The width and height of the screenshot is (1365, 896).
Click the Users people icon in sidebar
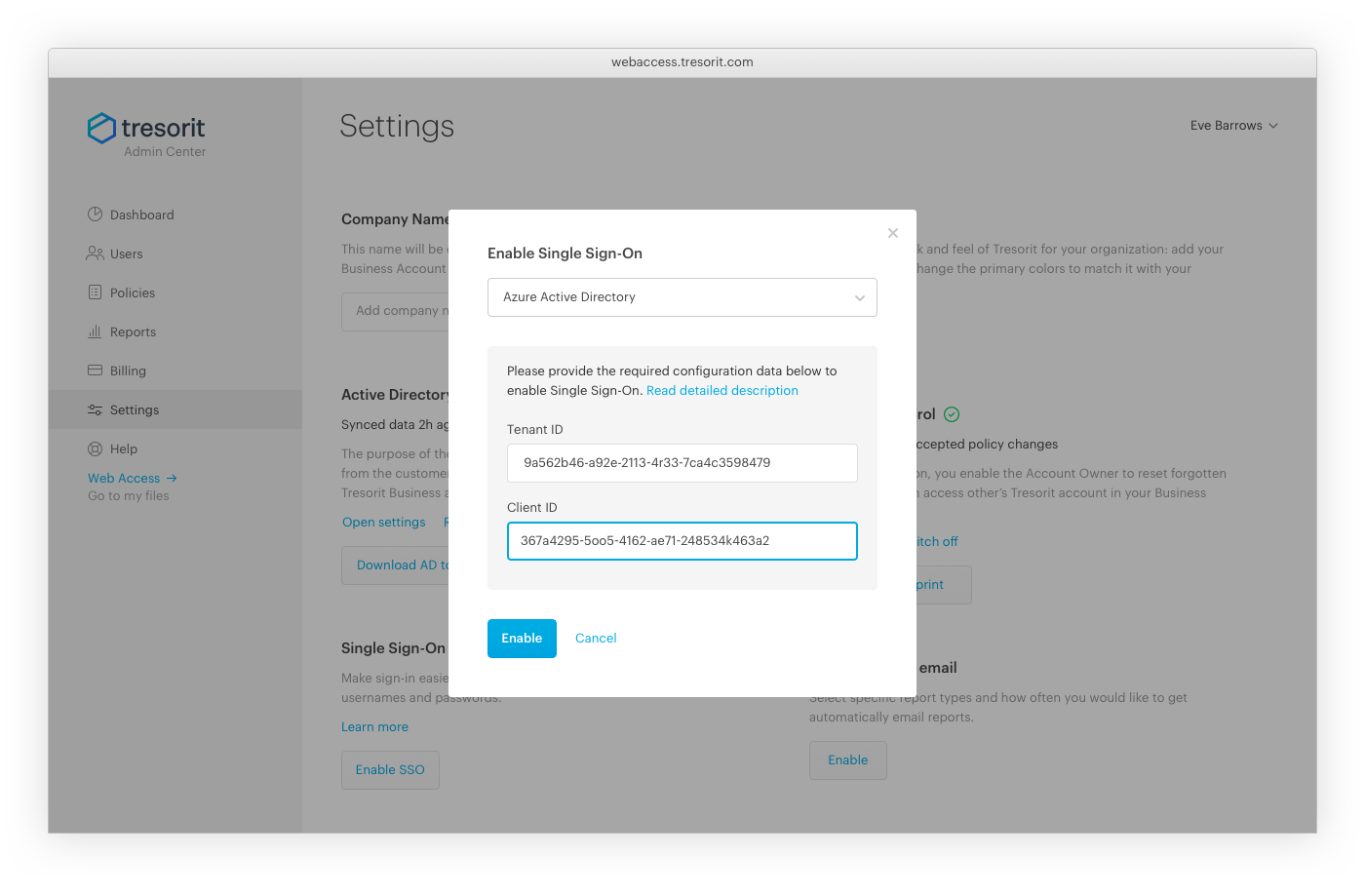pos(95,253)
